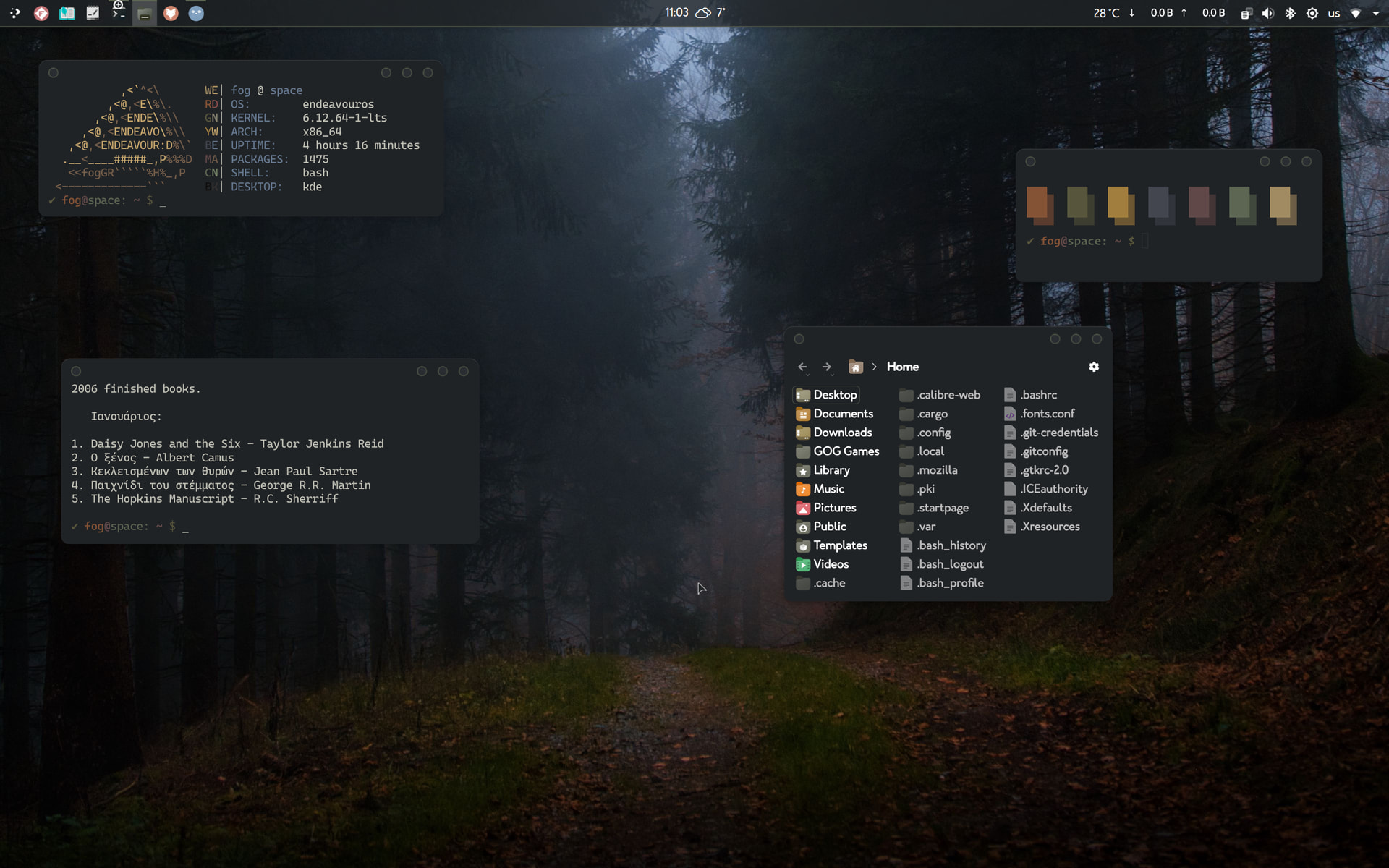Image resolution: width=1389 pixels, height=868 pixels.
Task: Open the terminal from the top panel
Action: tap(119, 13)
